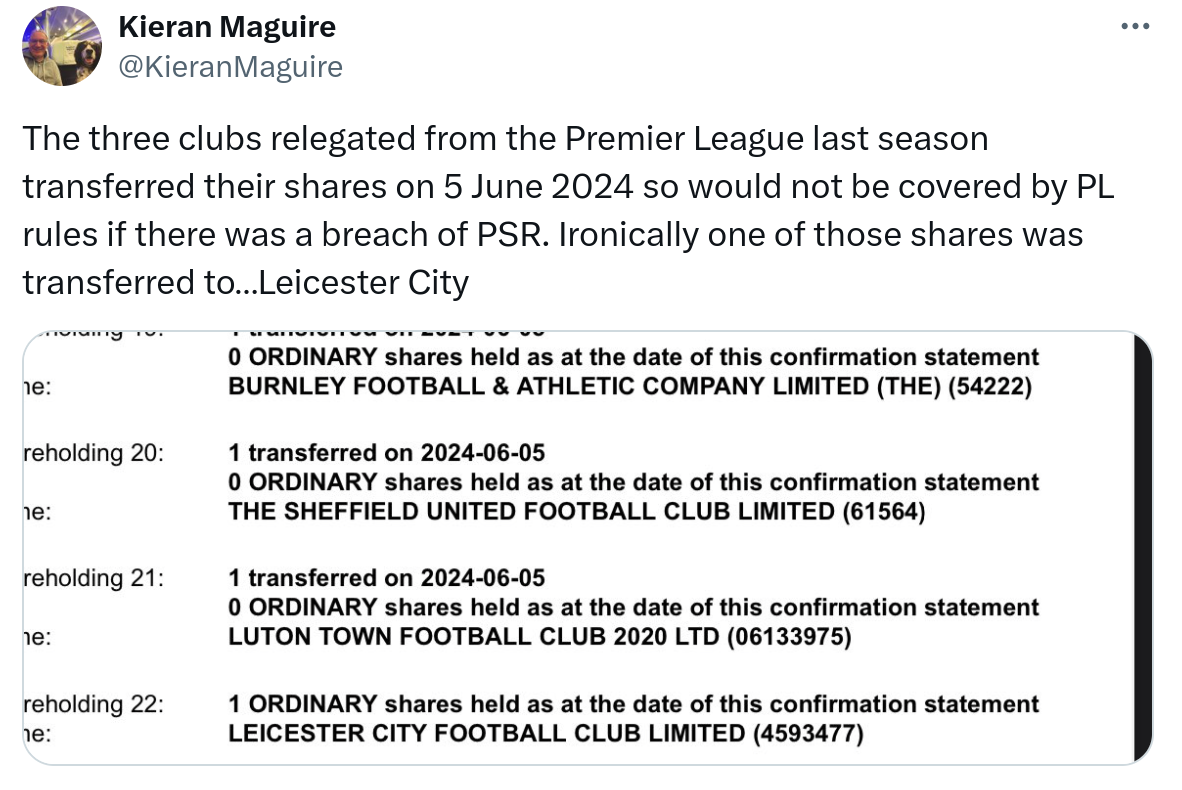Click the Burnley Football & Athletic Company line

[x=630, y=386]
